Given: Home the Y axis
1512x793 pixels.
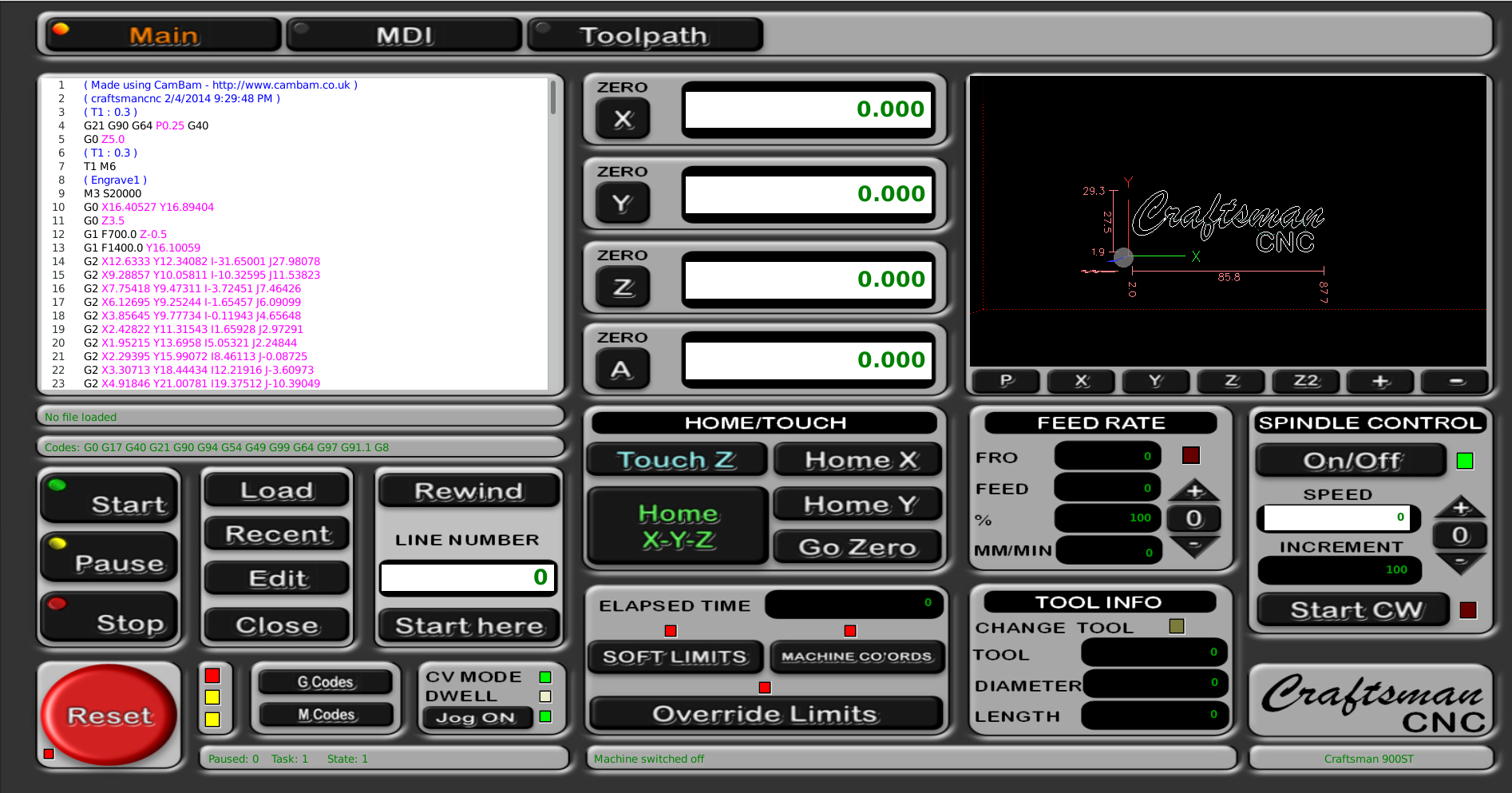Looking at the screenshot, I should (x=857, y=504).
